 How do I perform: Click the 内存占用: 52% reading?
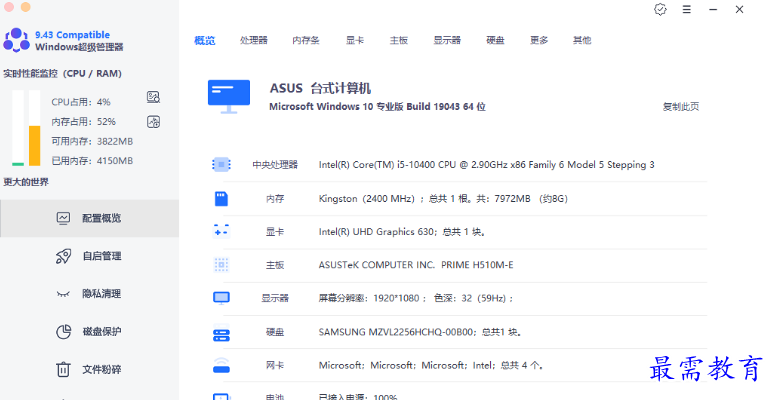click(84, 122)
